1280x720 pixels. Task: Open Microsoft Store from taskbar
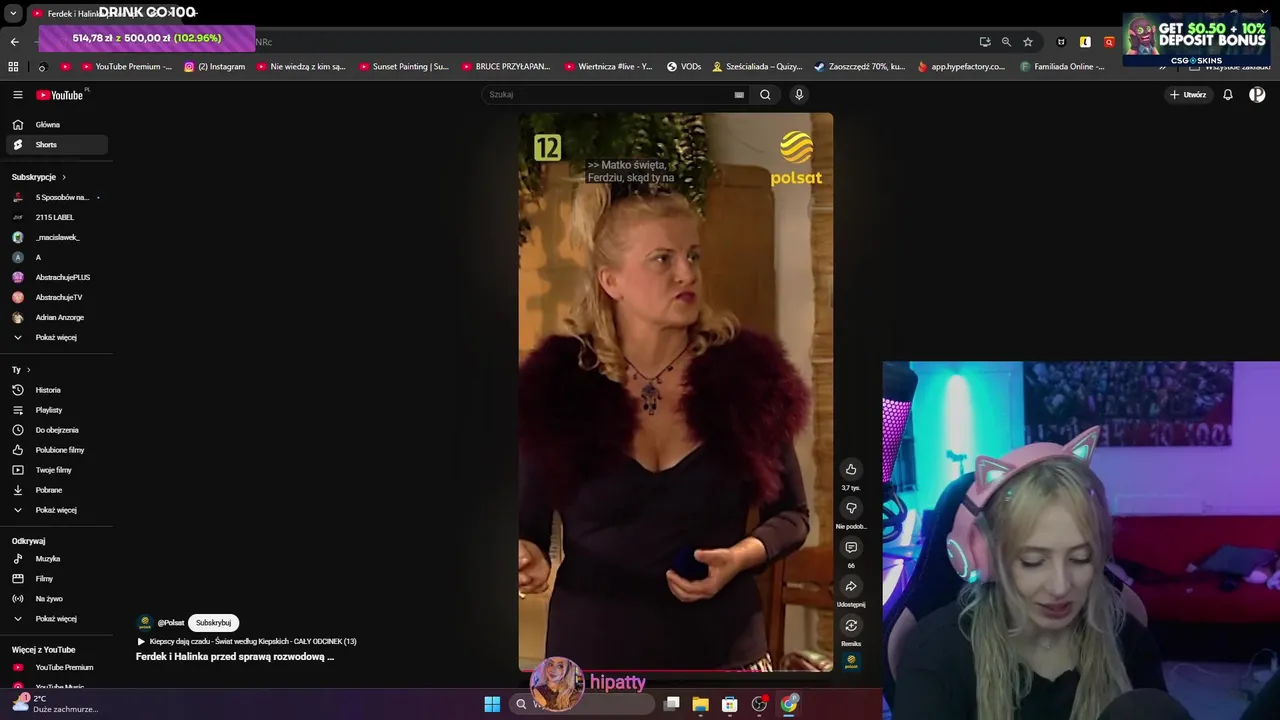(730, 704)
